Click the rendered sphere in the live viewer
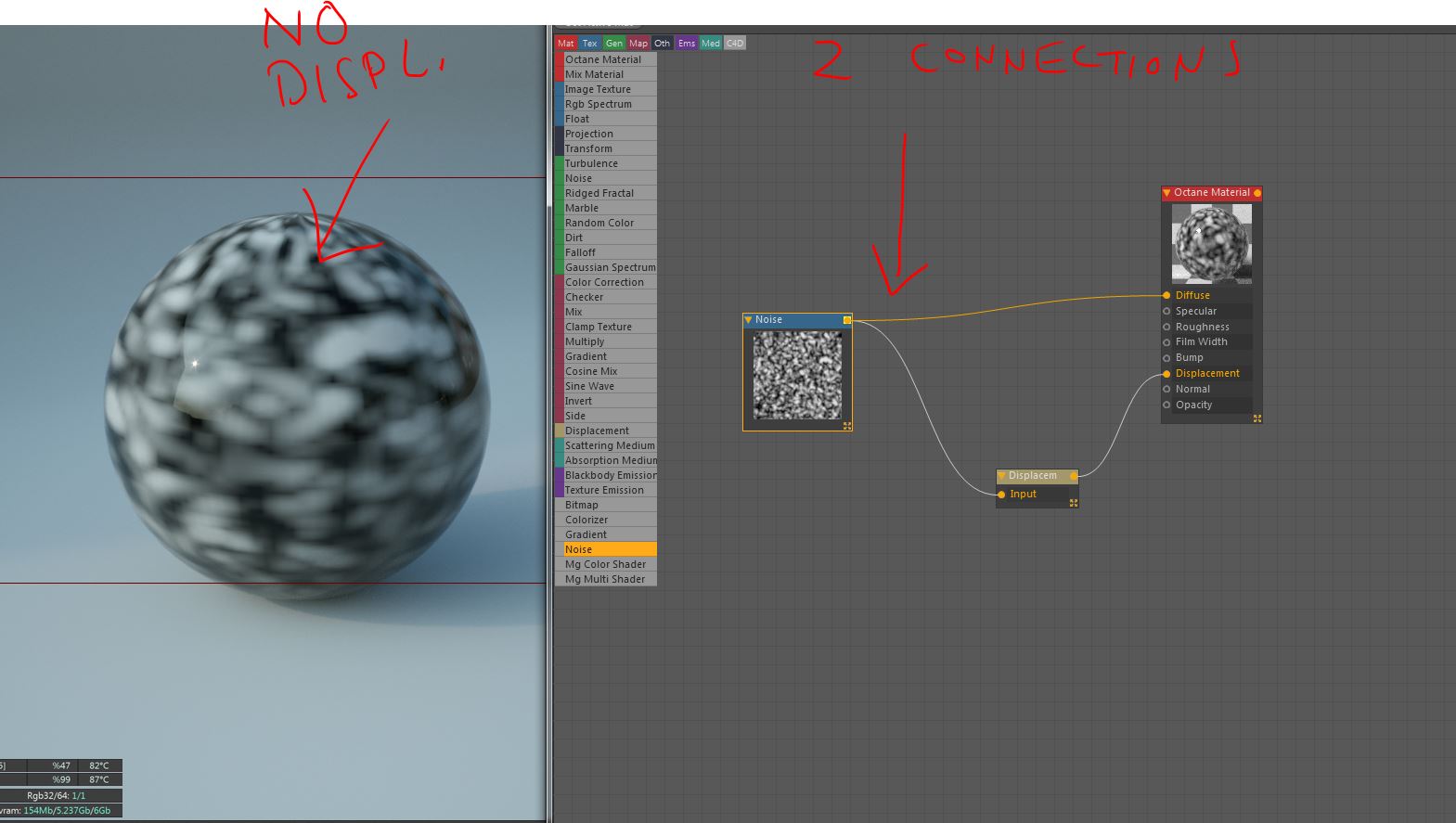 (297, 405)
